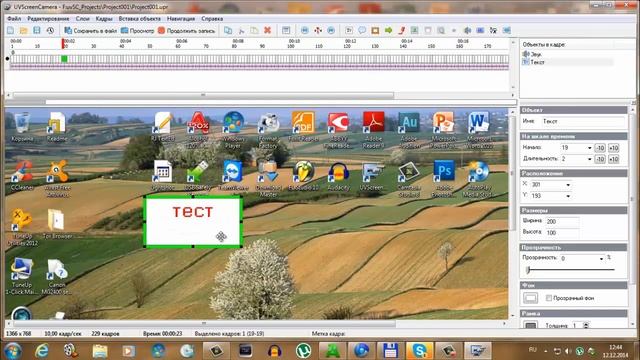Click the speaker sound toolbar icon
Screen dimensions: 640x360
467,31
